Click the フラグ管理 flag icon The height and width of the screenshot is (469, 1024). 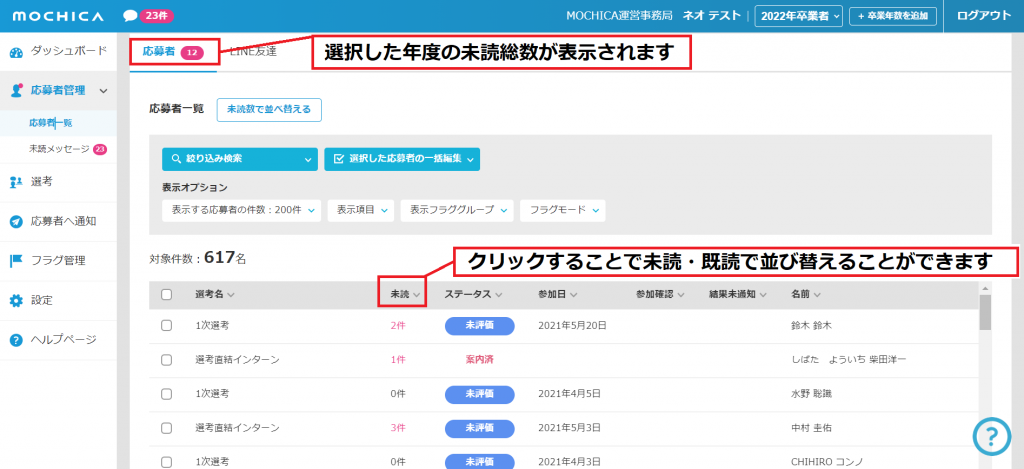(16, 261)
